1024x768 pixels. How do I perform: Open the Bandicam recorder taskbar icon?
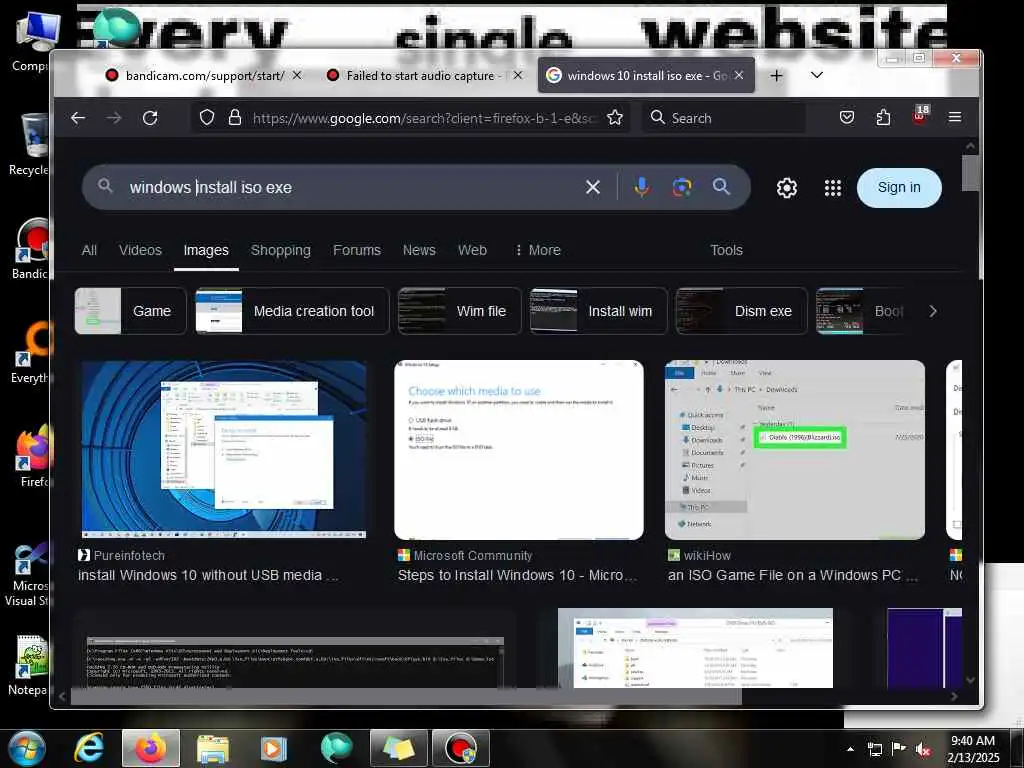[x=461, y=748]
